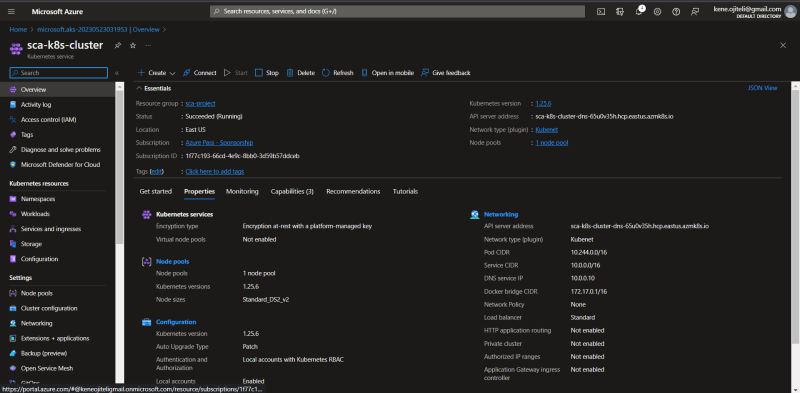This screenshot has height=393, width=800.
Task: Open the notifications bell
Action: click(x=639, y=12)
